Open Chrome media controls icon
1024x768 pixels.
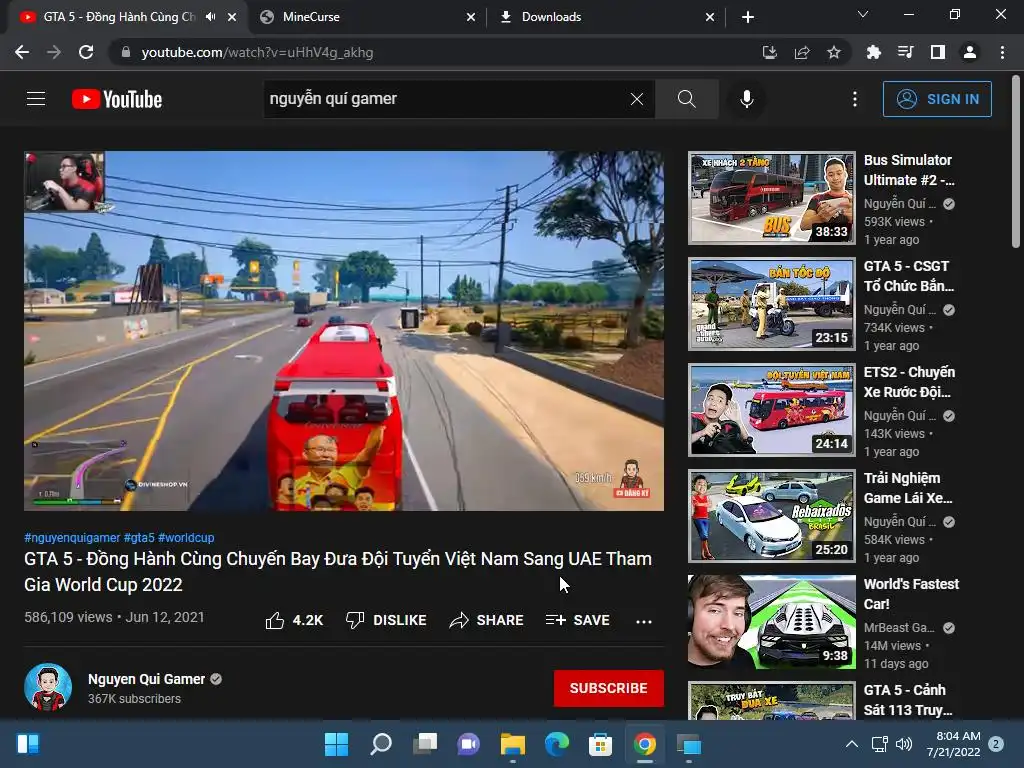click(906, 52)
